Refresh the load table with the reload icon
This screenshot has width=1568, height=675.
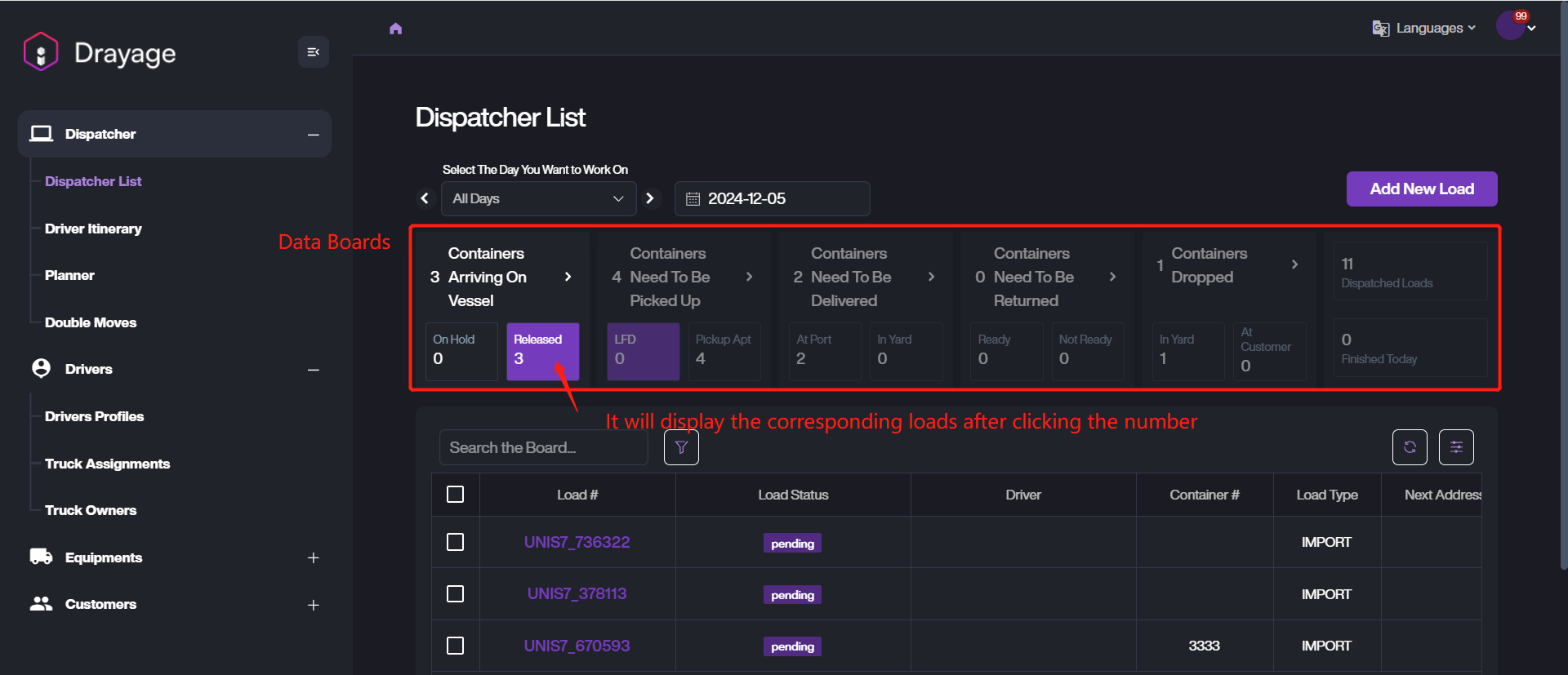click(1410, 447)
